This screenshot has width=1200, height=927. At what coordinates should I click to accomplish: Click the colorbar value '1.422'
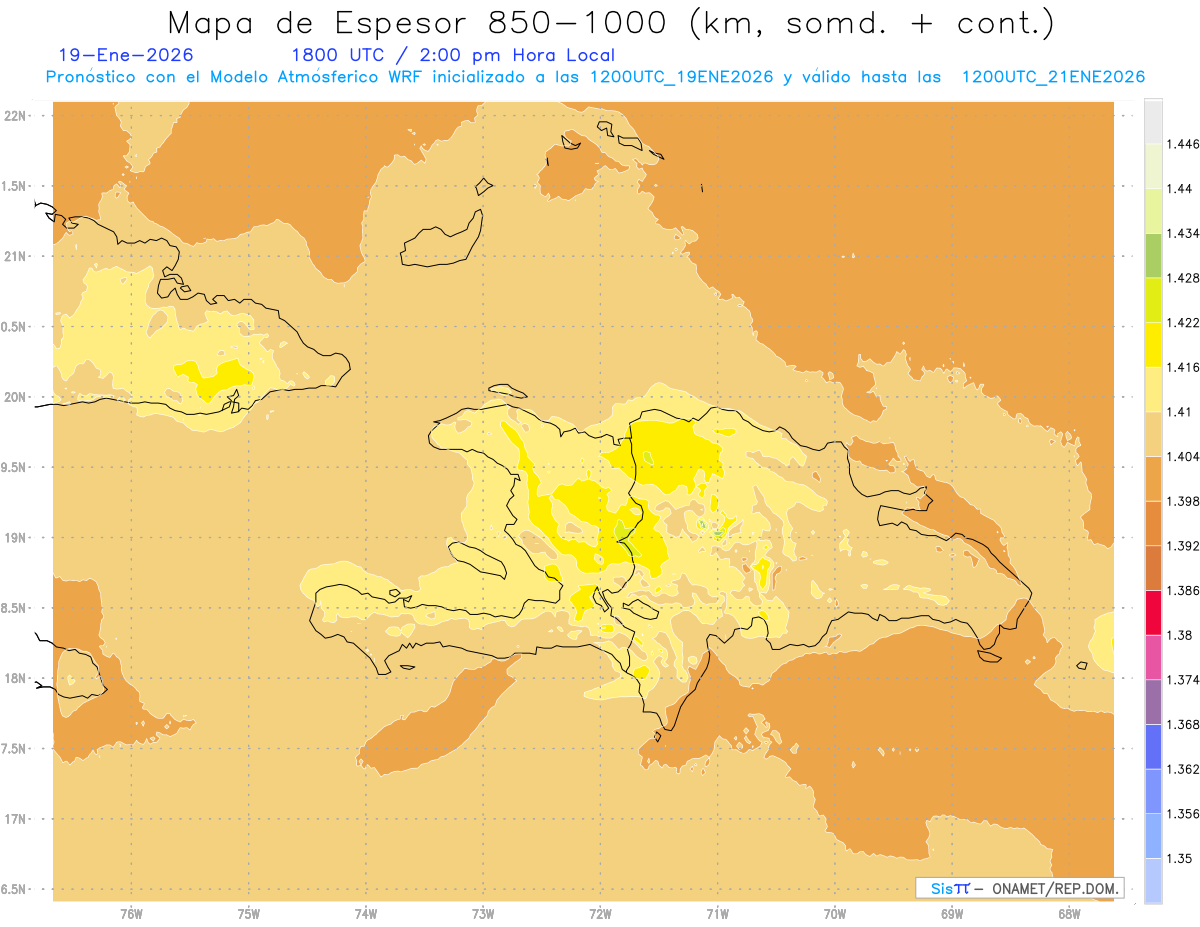[x=1182, y=323]
